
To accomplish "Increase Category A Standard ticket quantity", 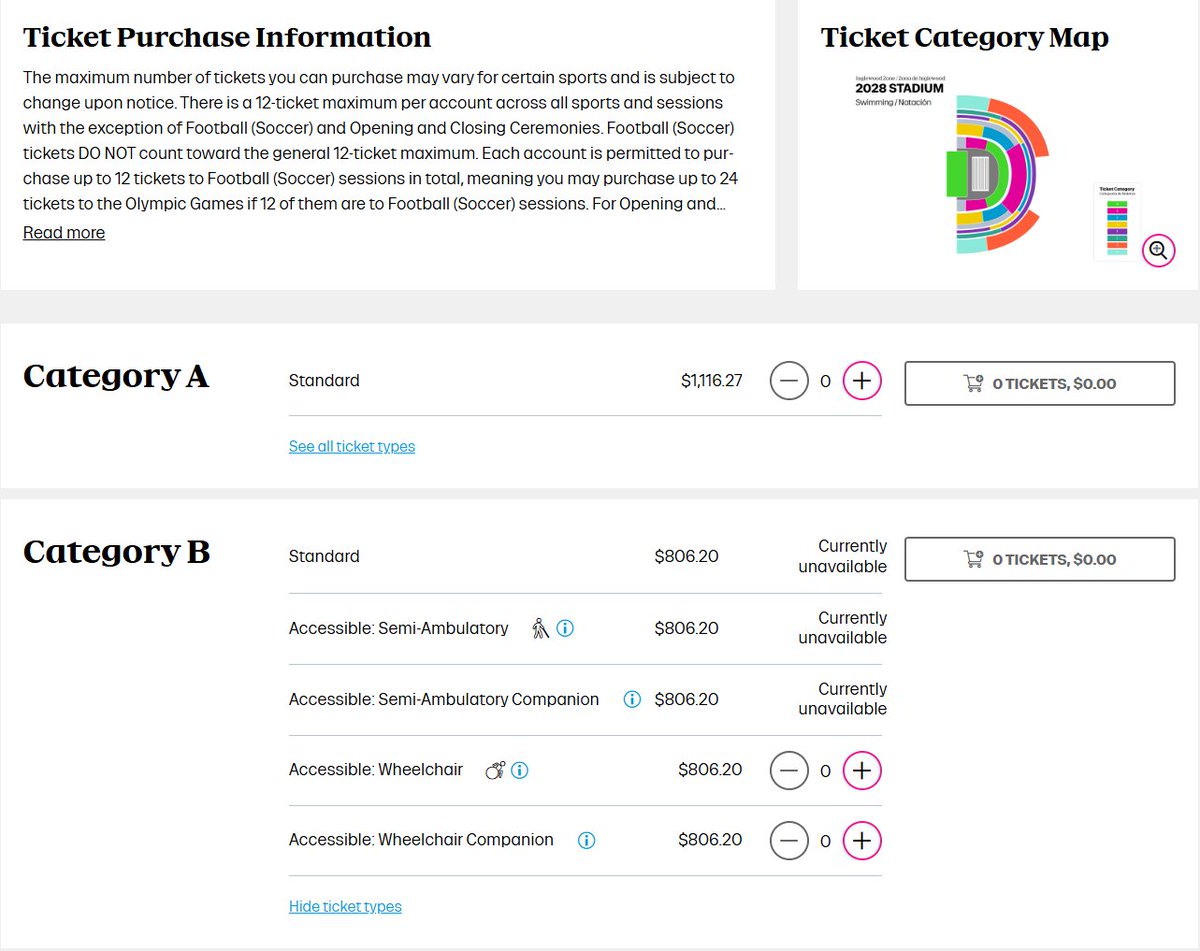I will [862, 381].
